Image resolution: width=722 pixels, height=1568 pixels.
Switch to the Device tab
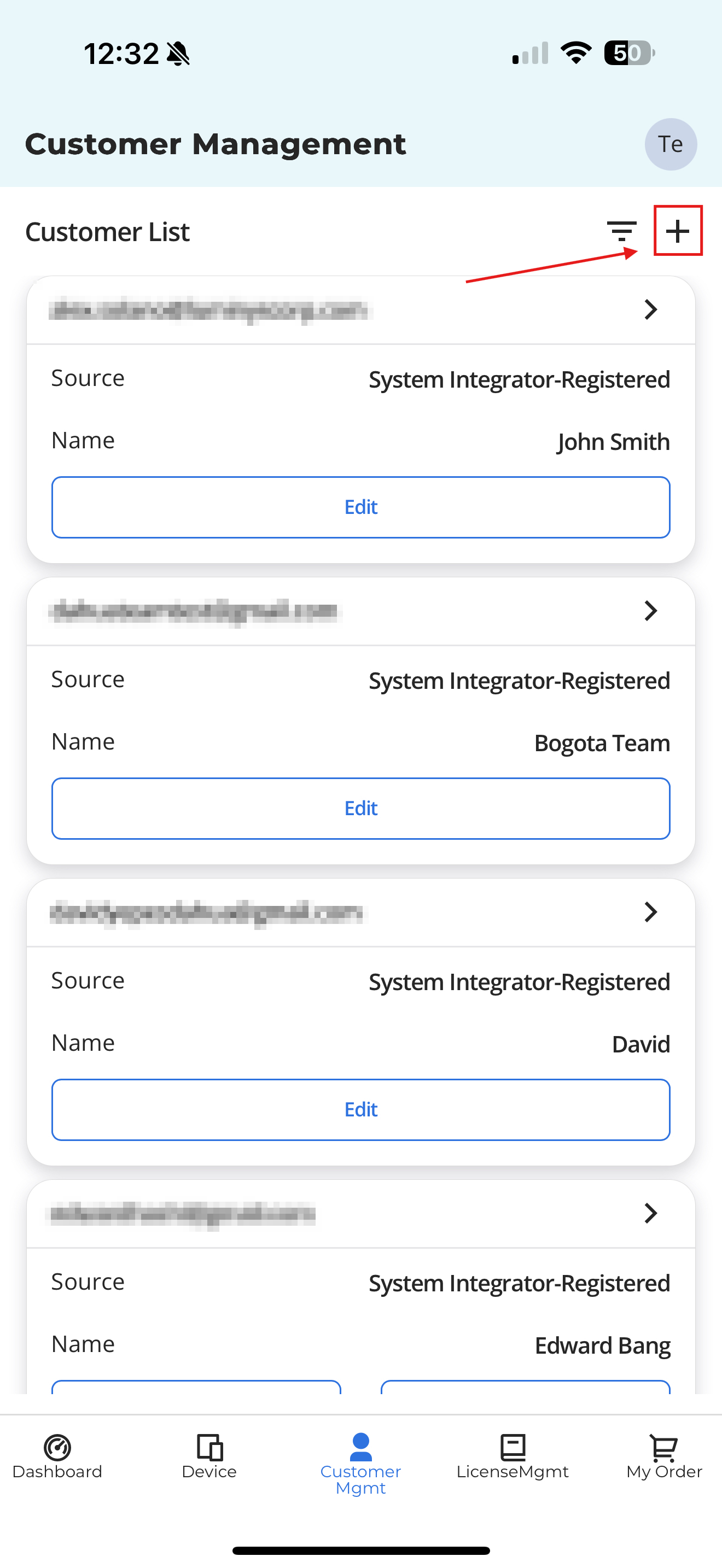click(x=209, y=1455)
